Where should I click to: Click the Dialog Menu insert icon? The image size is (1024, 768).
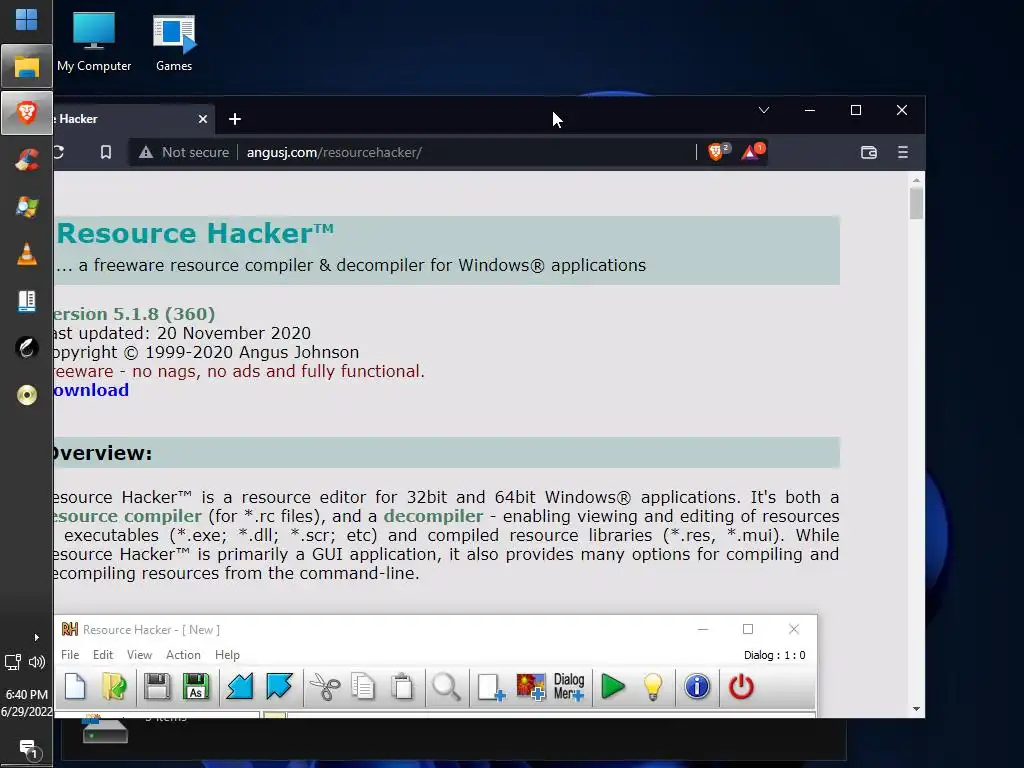click(569, 687)
